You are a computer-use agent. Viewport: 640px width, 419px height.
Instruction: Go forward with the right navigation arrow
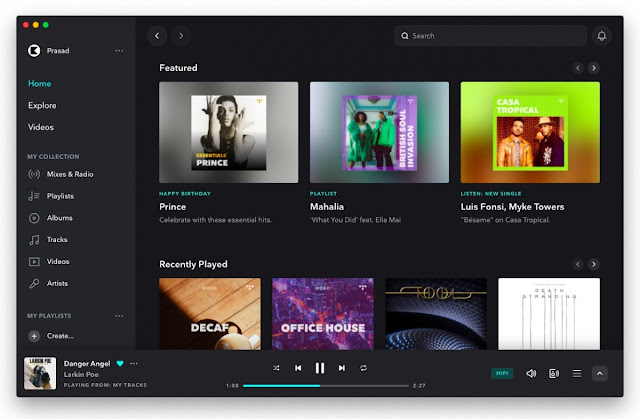(x=181, y=36)
